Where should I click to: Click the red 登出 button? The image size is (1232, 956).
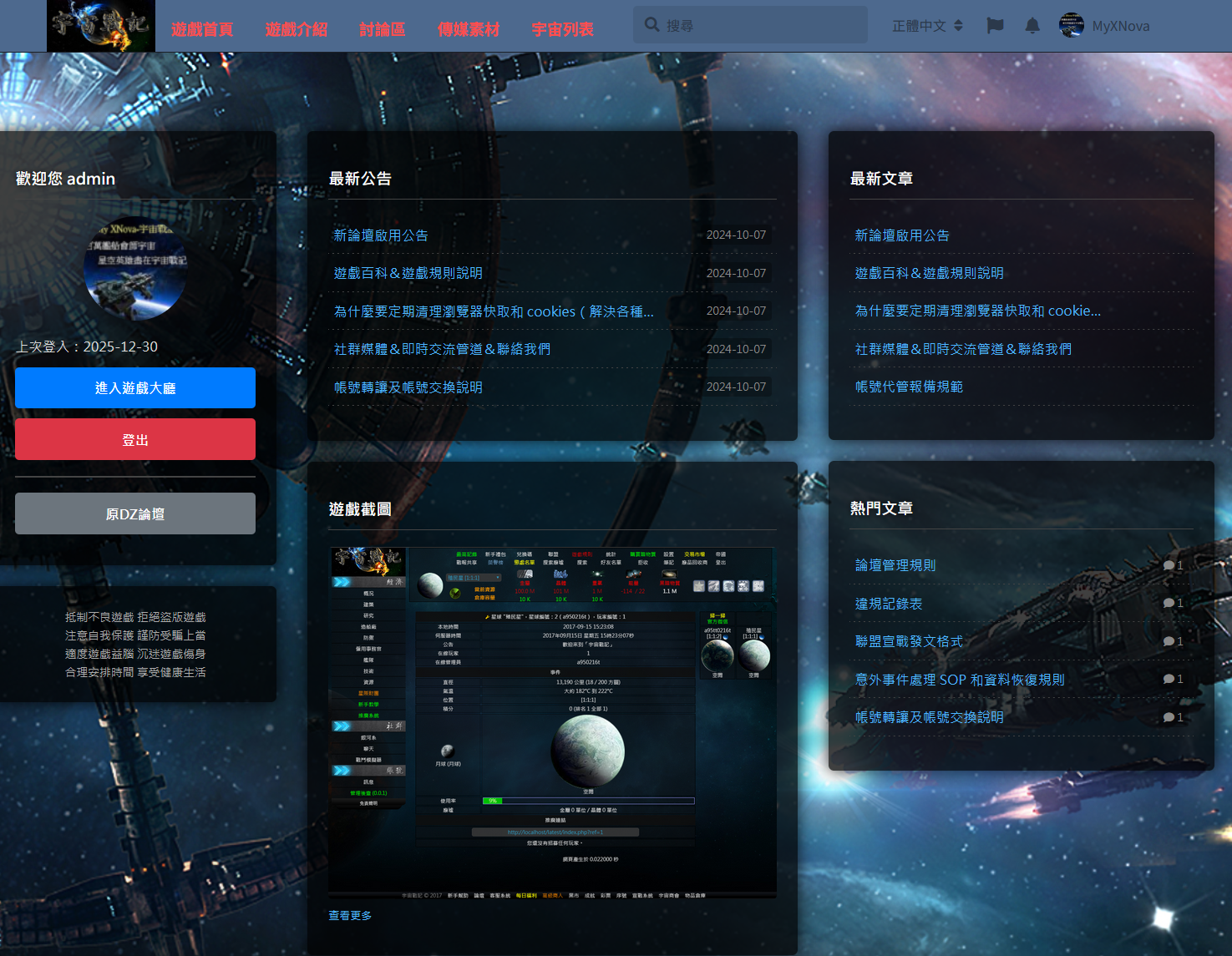(134, 439)
